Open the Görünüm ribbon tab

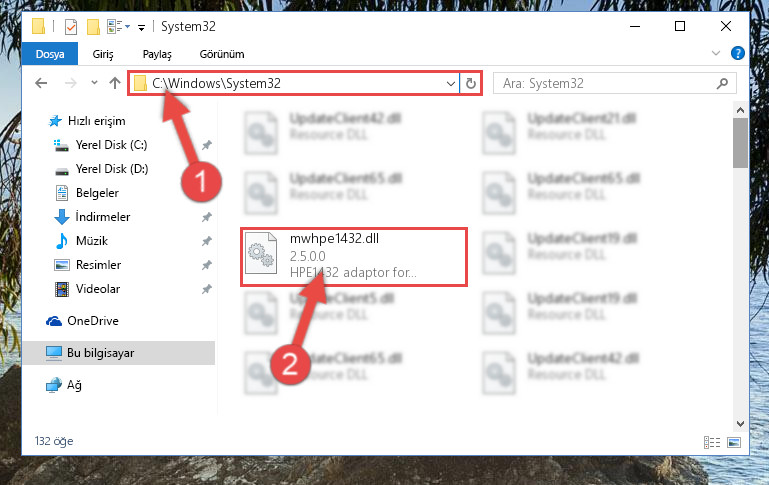222,54
